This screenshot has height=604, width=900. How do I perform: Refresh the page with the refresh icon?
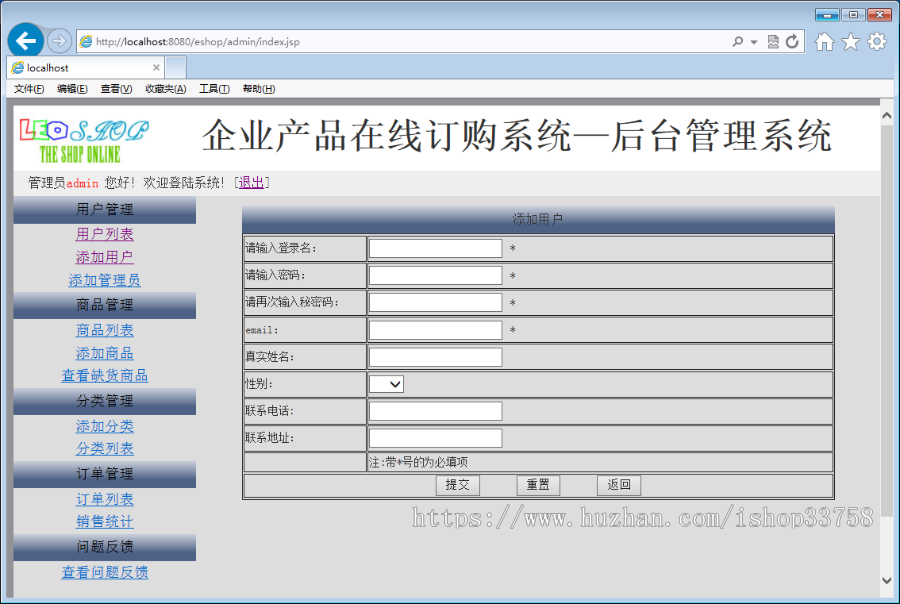[x=792, y=41]
